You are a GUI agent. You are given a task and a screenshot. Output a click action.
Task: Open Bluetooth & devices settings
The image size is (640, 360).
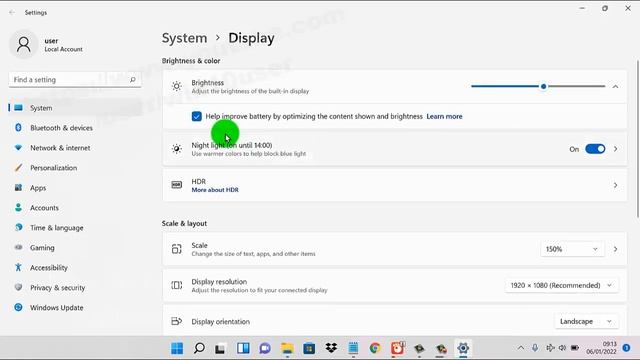[x=76, y=128]
